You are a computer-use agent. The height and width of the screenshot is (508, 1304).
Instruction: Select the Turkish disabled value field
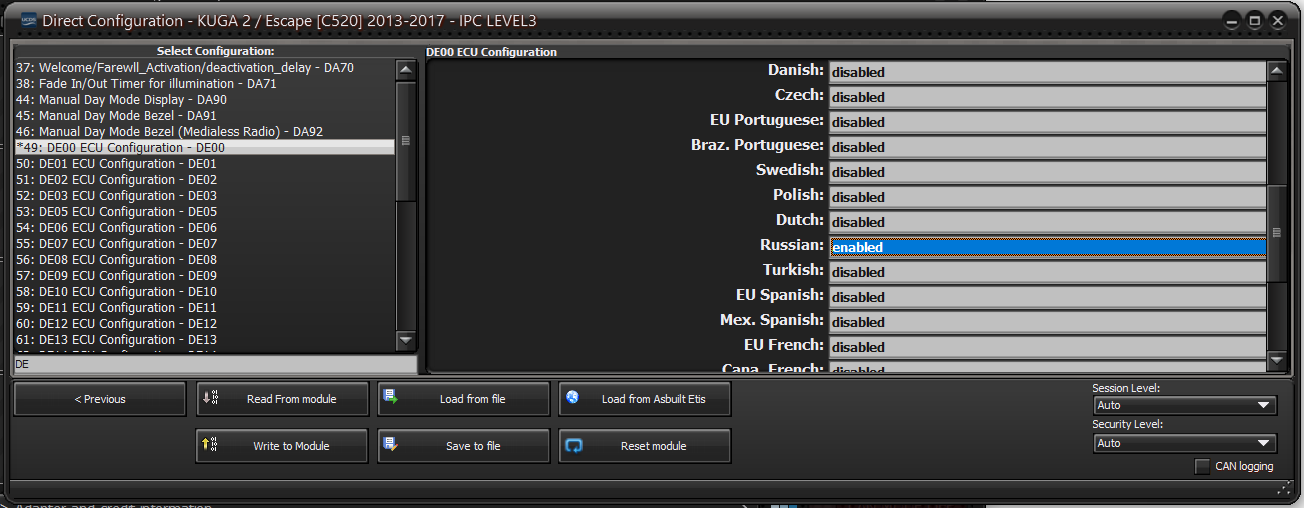[1047, 272]
